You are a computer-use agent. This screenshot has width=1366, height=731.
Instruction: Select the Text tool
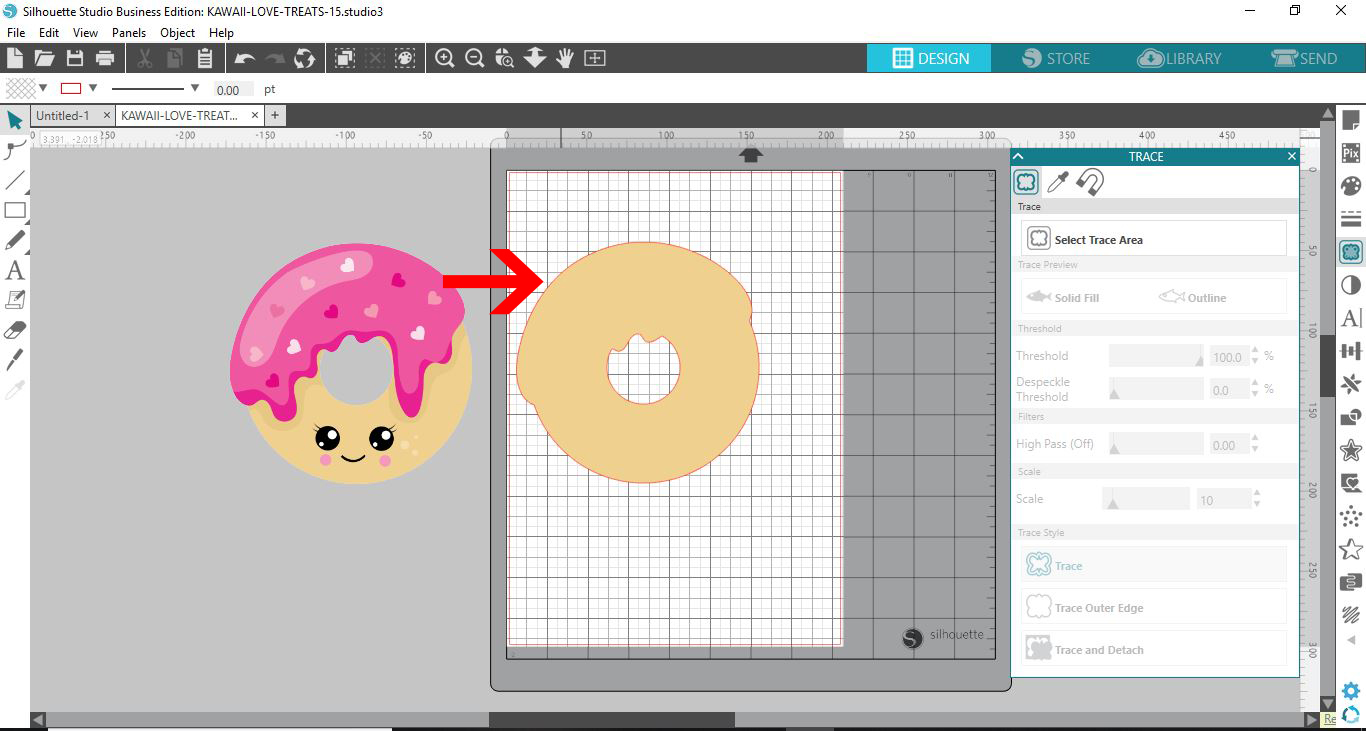tap(15, 270)
